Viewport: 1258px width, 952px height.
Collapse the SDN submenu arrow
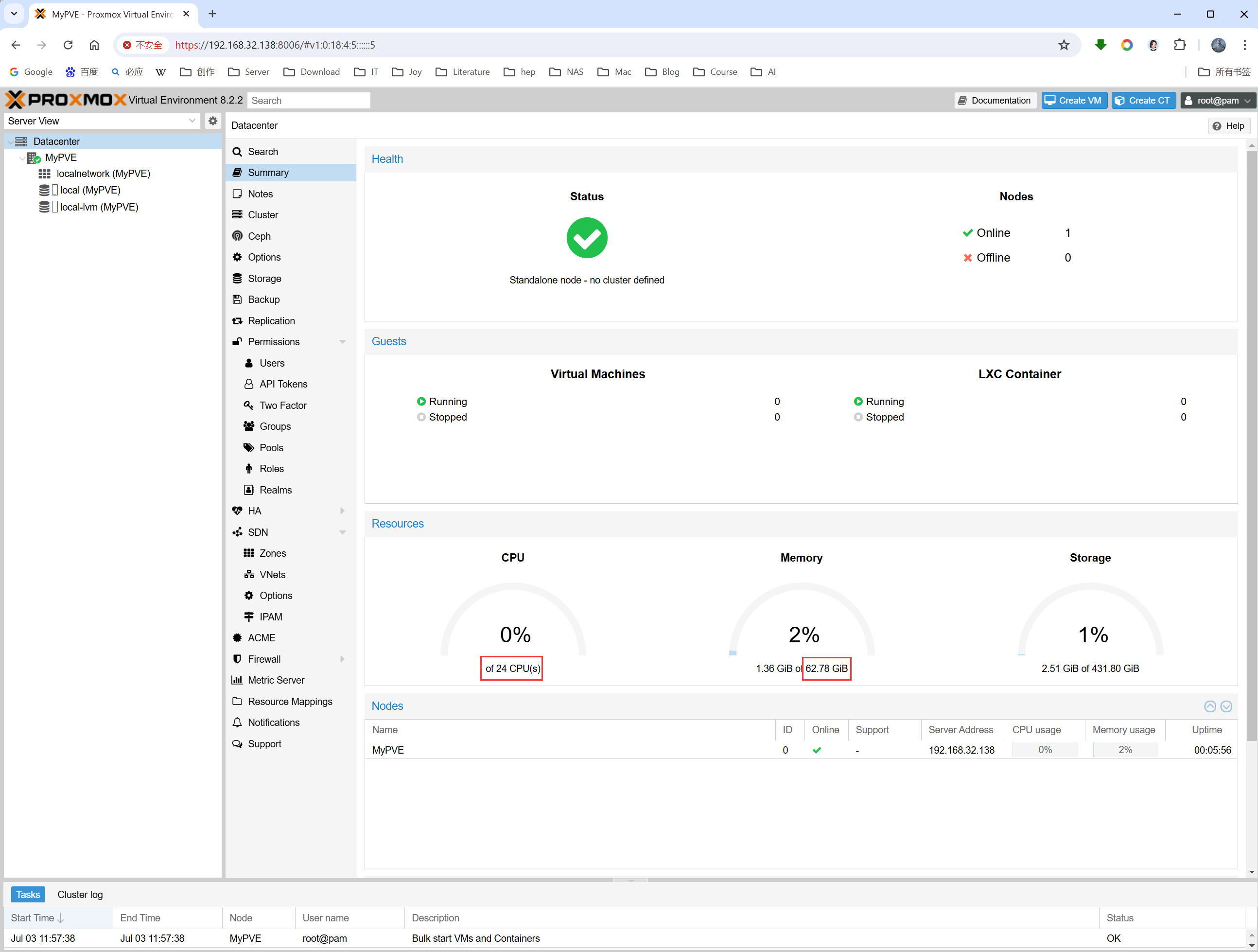coord(342,532)
